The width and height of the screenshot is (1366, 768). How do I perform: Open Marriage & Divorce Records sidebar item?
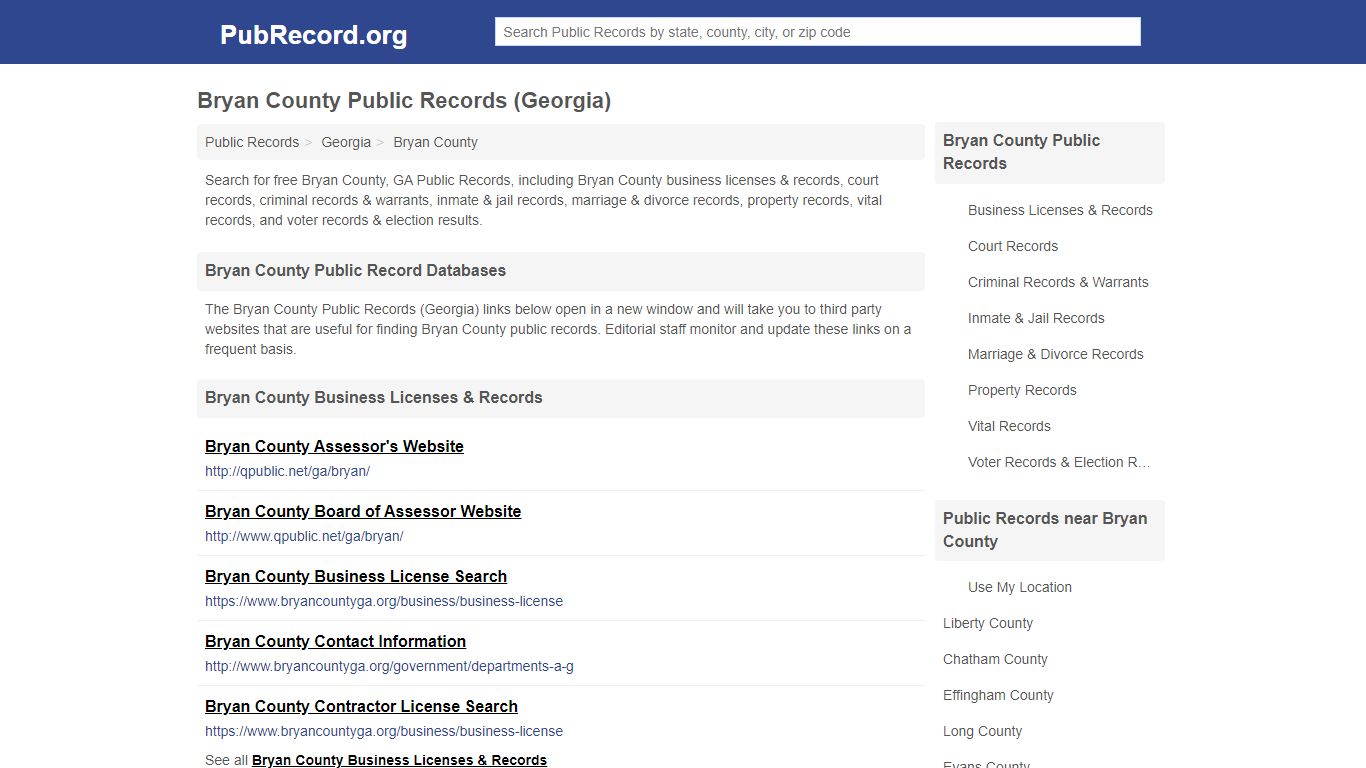1055,354
